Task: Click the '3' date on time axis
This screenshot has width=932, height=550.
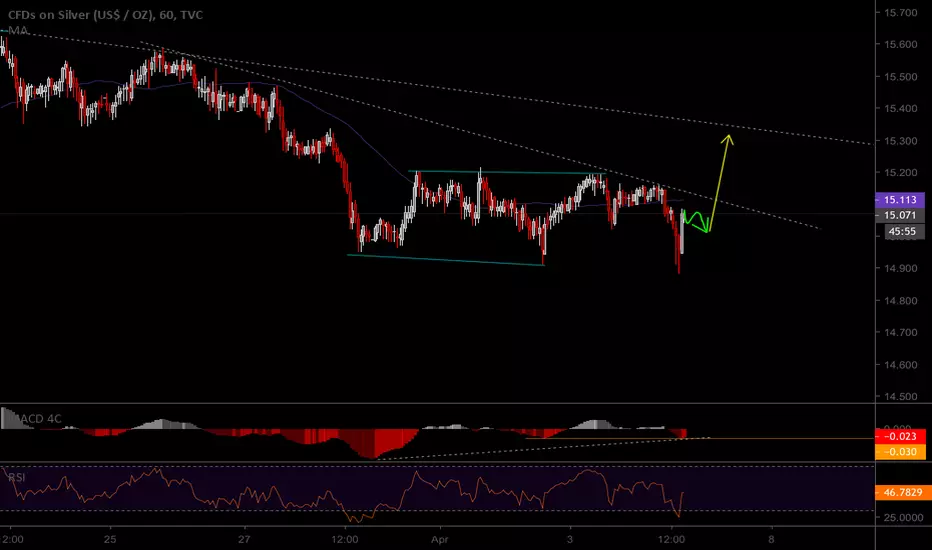Action: coord(570,539)
